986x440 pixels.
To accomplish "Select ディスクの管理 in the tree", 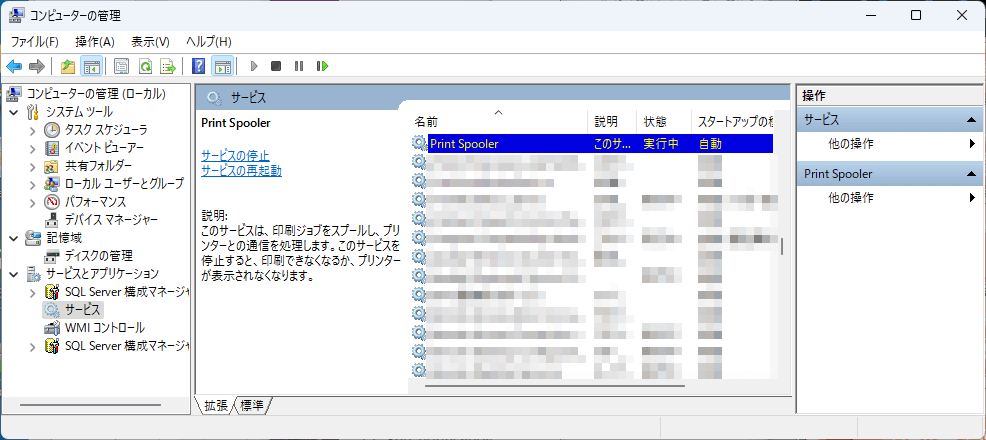I will 98,256.
